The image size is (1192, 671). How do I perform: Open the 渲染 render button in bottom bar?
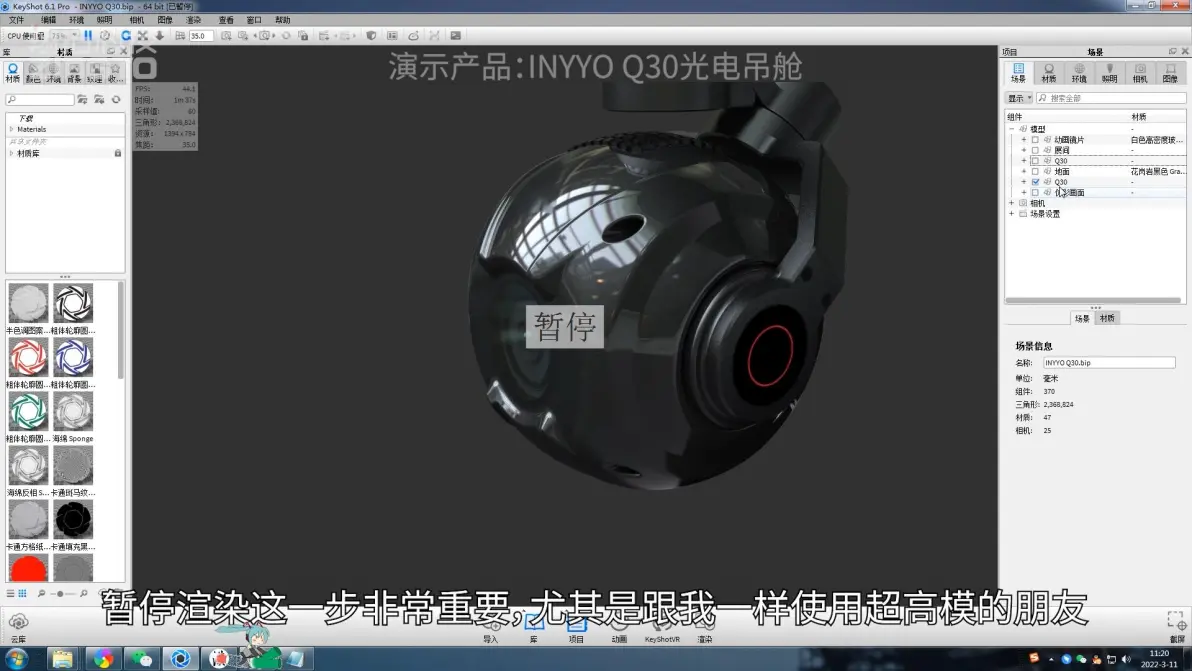tap(705, 631)
